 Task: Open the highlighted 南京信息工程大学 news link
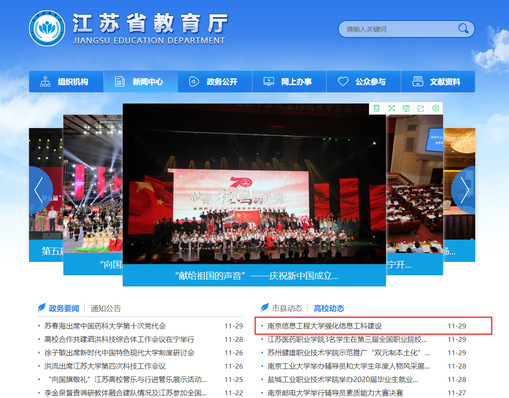(x=325, y=326)
